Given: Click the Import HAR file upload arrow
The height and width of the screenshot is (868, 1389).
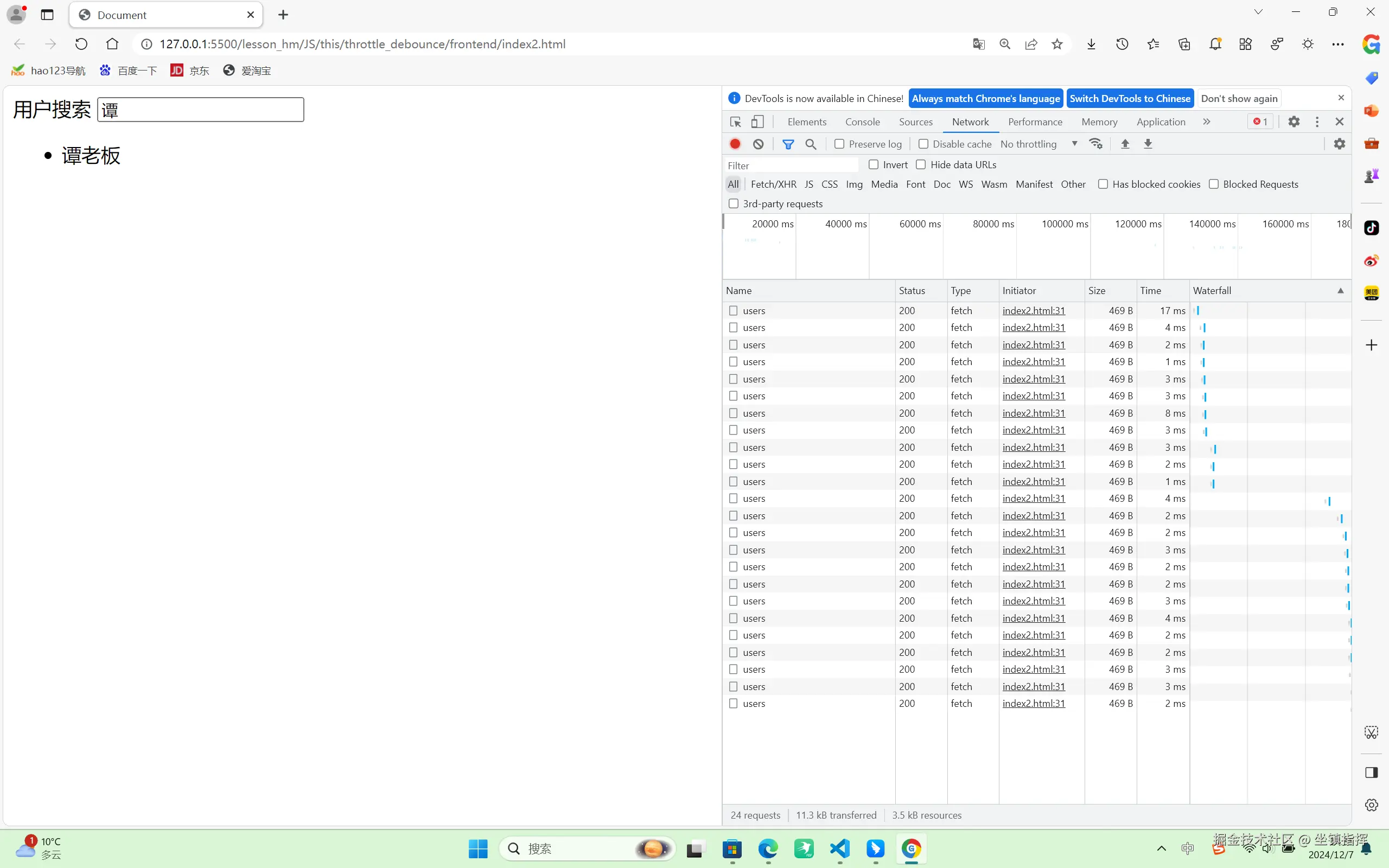Looking at the screenshot, I should (x=1125, y=144).
